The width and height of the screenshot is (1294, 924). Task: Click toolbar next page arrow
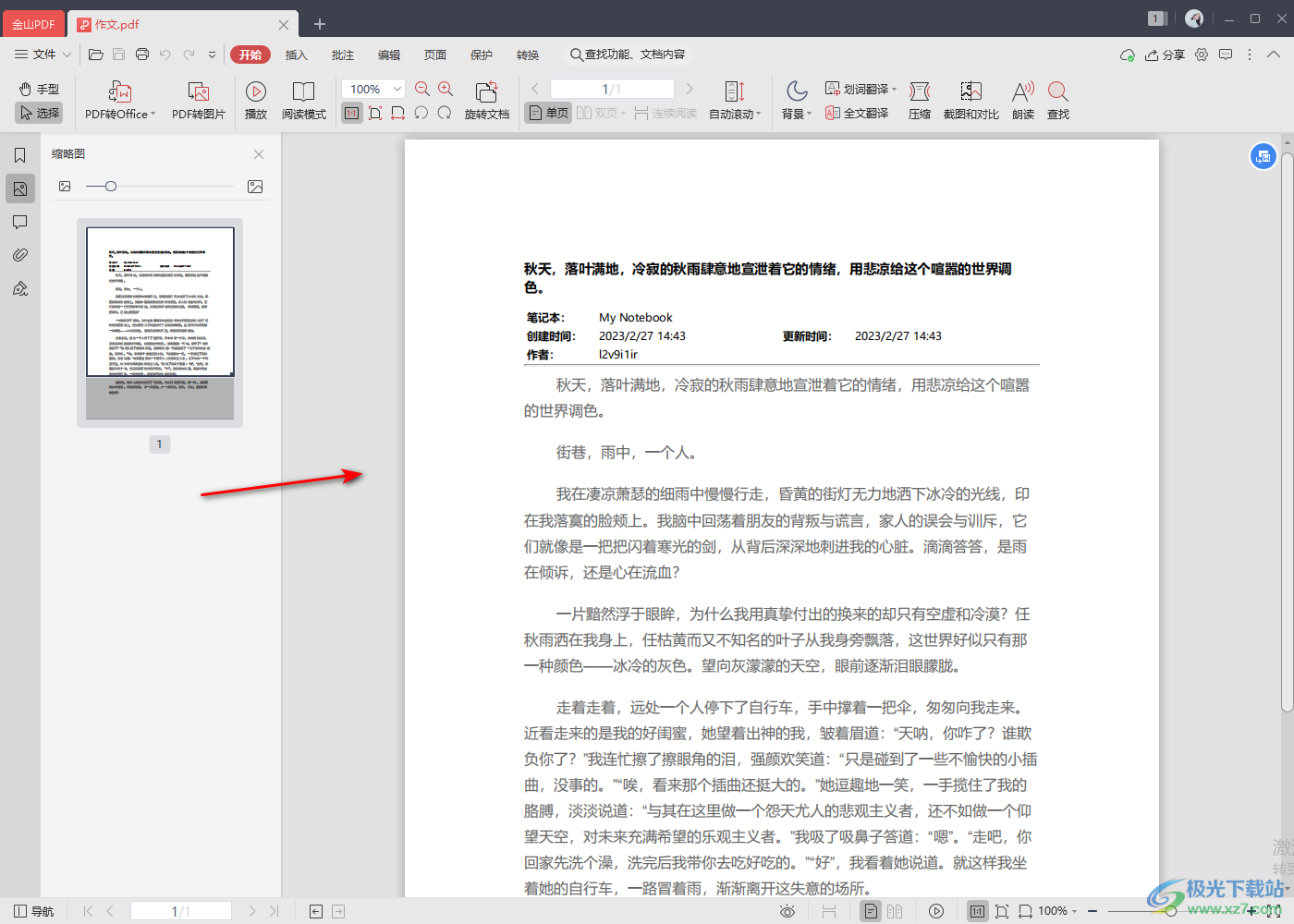tap(689, 89)
